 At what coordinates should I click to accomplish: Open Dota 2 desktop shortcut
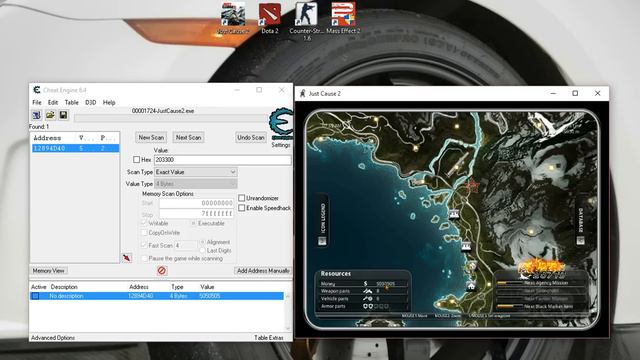(x=269, y=18)
